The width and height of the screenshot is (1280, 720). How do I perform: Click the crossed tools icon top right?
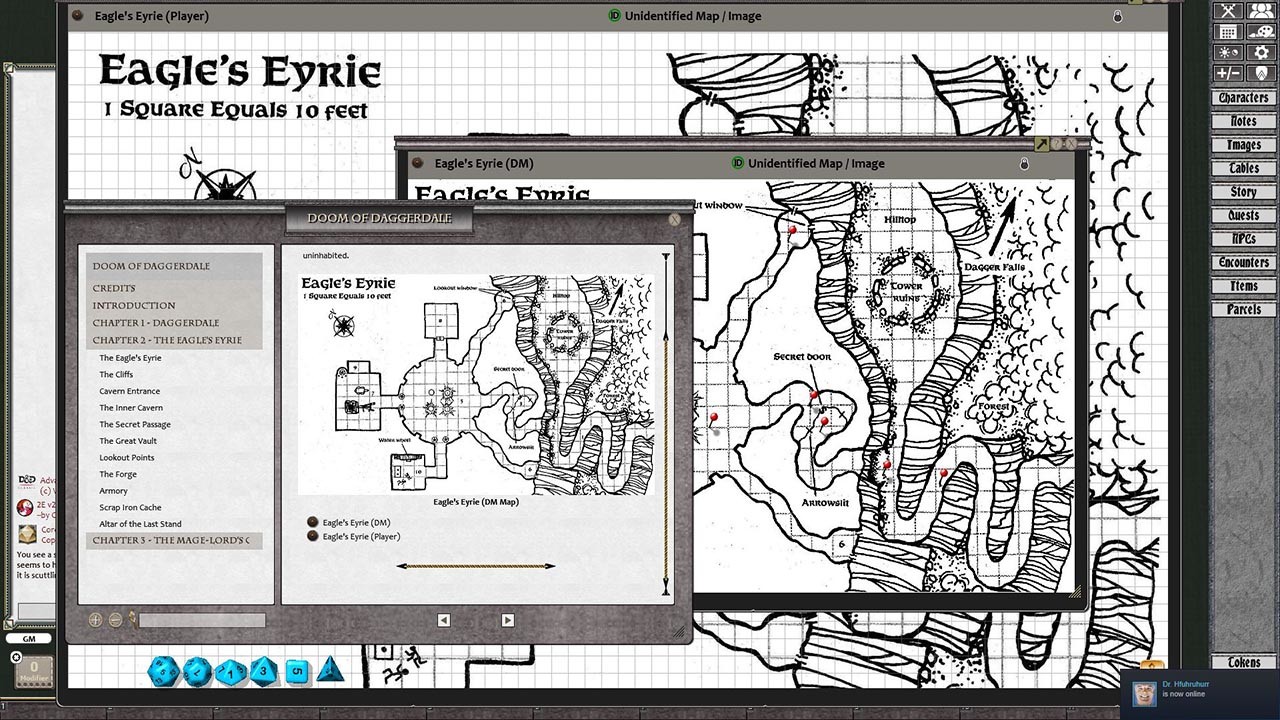coord(1227,12)
